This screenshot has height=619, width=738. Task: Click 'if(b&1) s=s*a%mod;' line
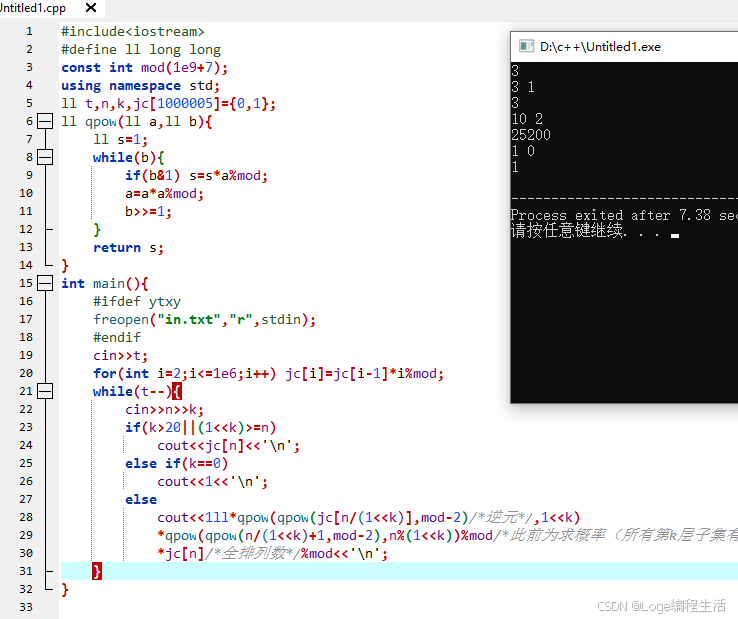point(196,176)
